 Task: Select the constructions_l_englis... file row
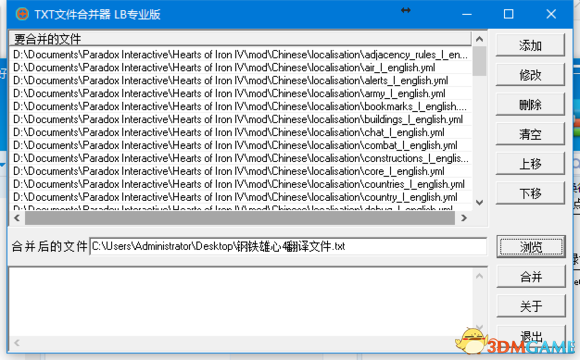point(240,158)
